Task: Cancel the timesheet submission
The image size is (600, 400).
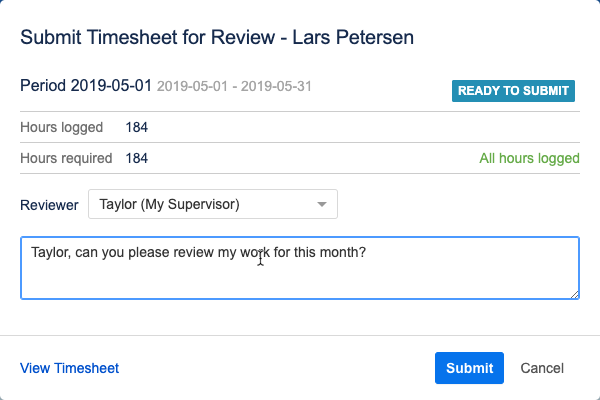Action: point(542,368)
